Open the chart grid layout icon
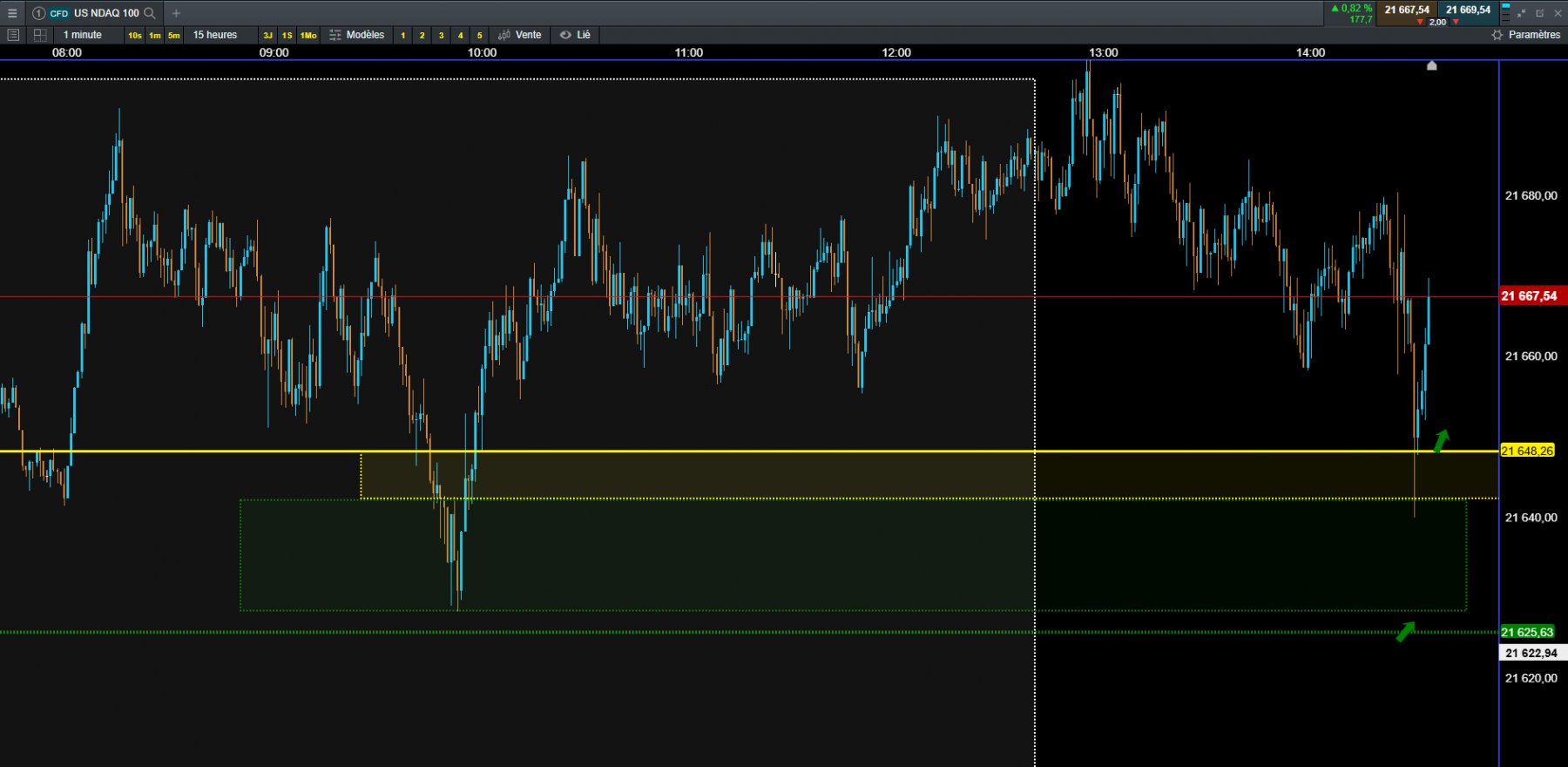1568x767 pixels. coord(40,35)
